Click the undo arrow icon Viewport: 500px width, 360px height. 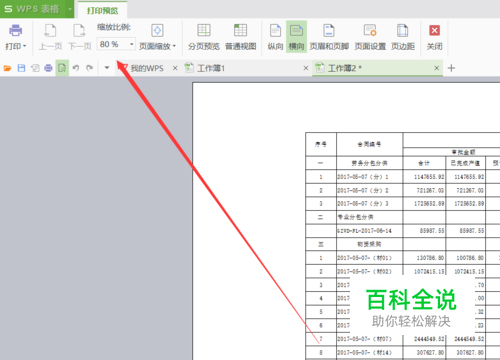click(x=76, y=68)
